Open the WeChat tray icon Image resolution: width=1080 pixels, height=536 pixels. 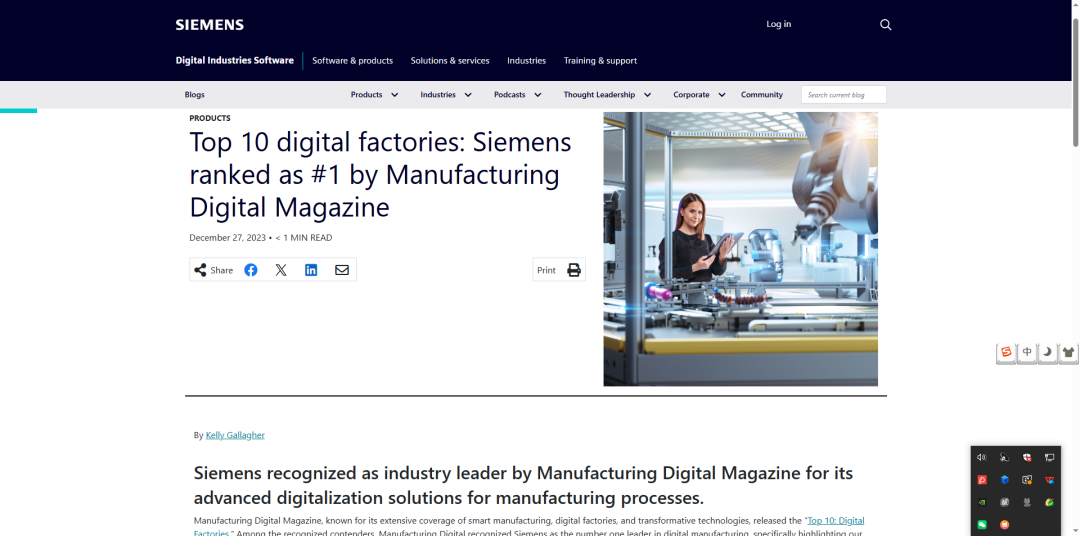click(982, 525)
